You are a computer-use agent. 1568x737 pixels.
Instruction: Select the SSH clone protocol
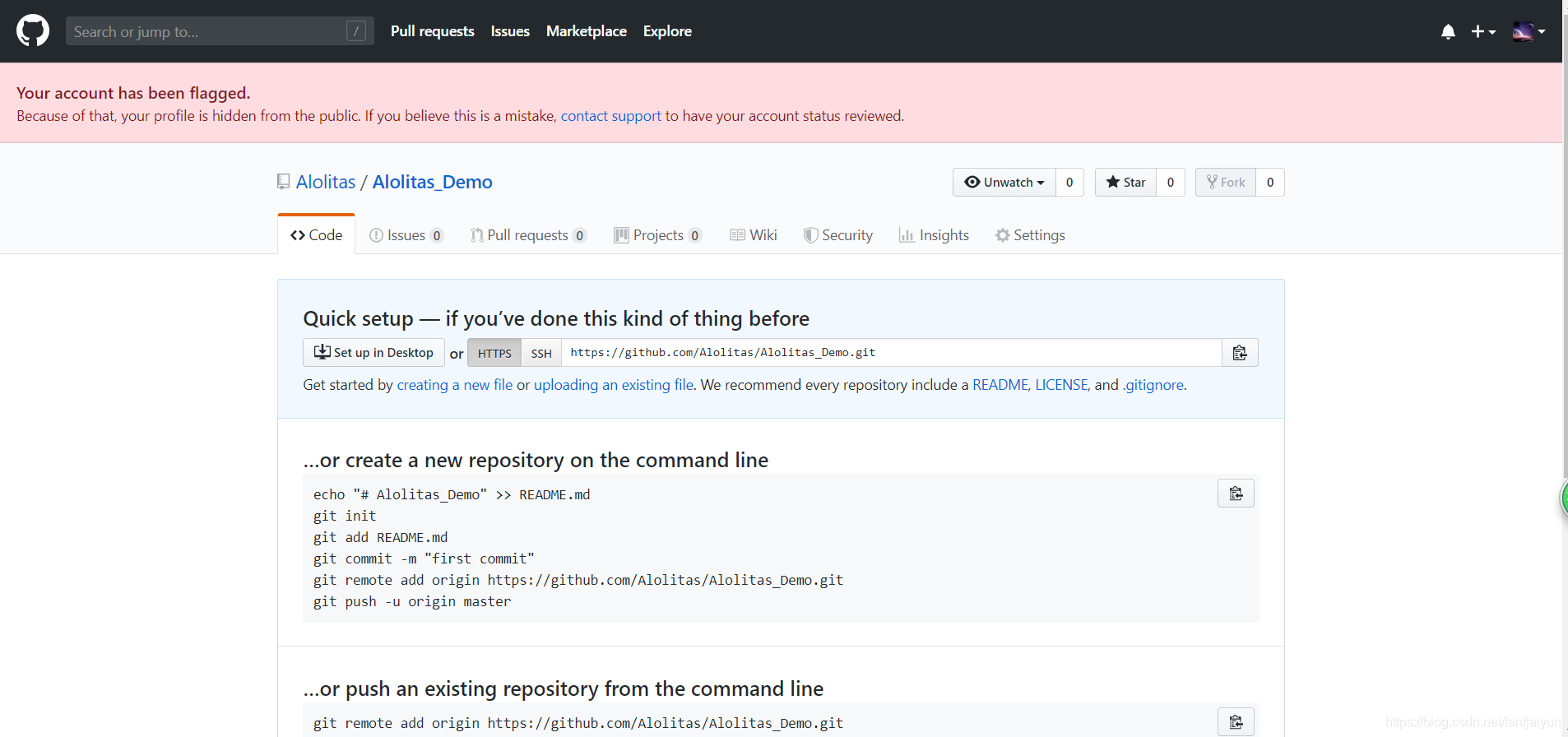(x=541, y=353)
